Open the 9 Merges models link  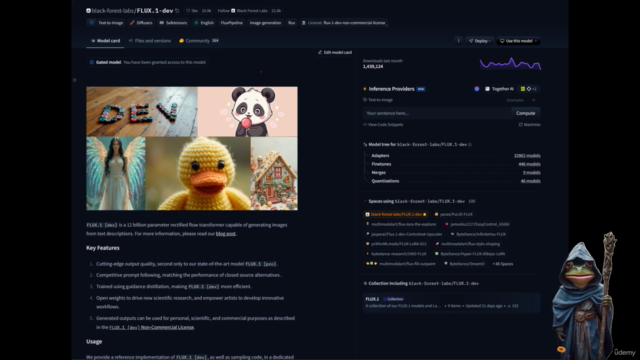point(531,173)
